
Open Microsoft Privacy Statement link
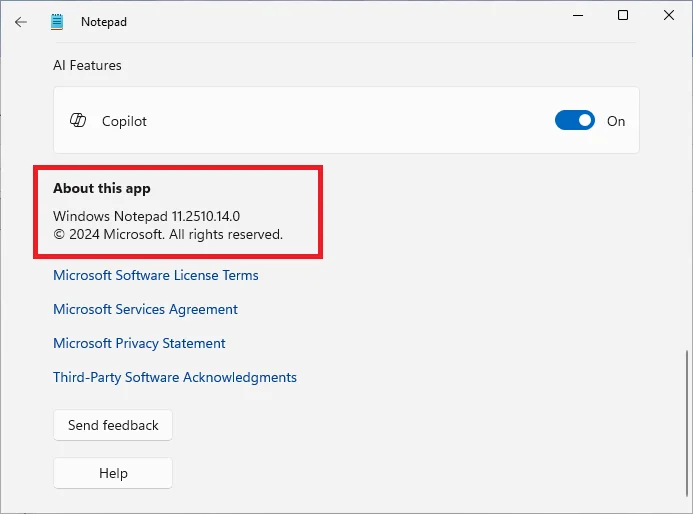[139, 343]
